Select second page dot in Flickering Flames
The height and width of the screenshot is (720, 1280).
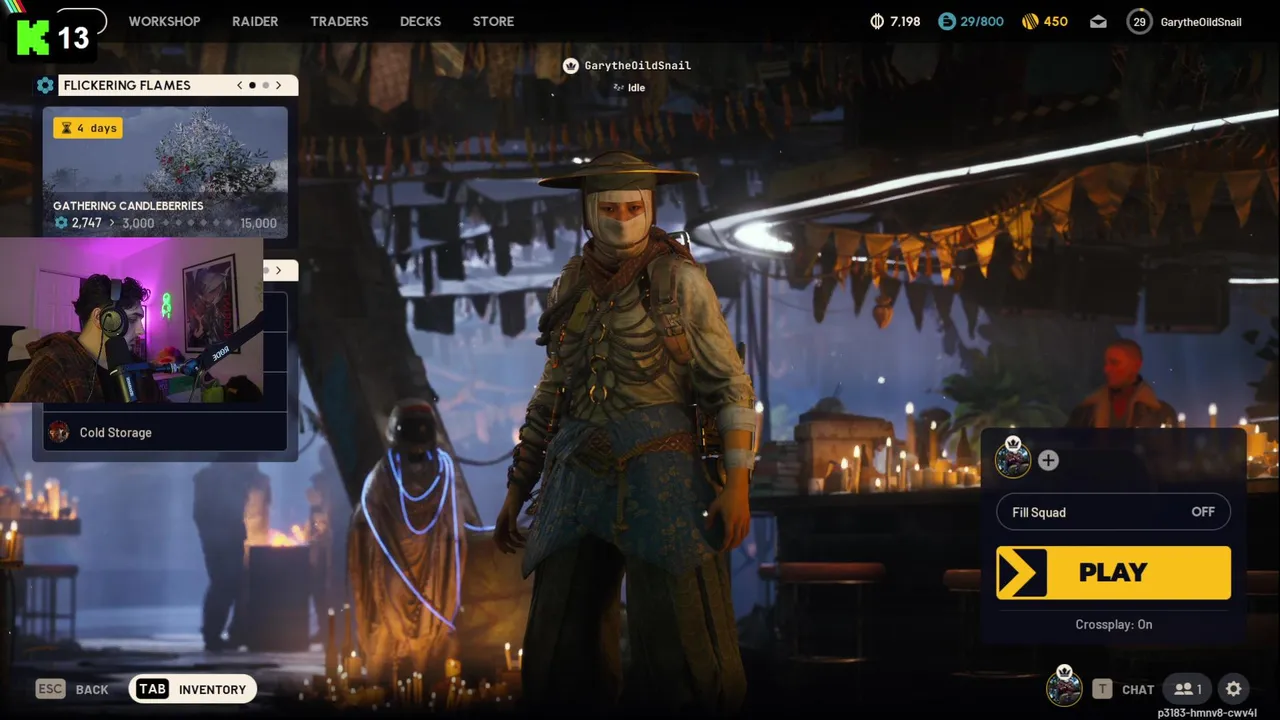(x=265, y=85)
